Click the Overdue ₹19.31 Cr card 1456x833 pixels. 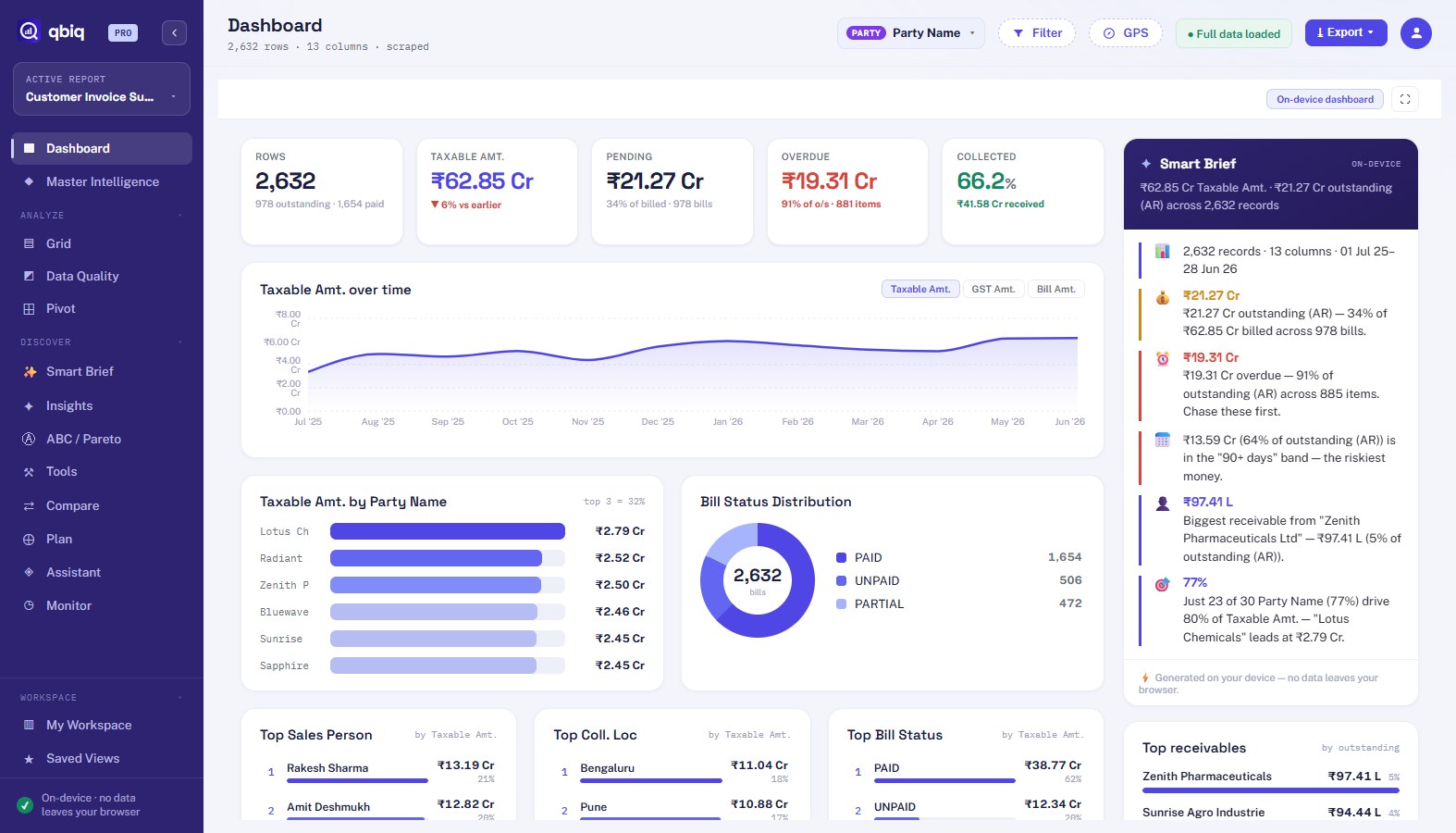[x=847, y=192]
